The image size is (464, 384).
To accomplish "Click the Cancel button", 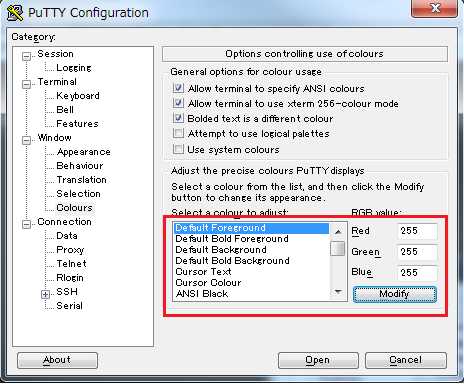I will coord(406,360).
